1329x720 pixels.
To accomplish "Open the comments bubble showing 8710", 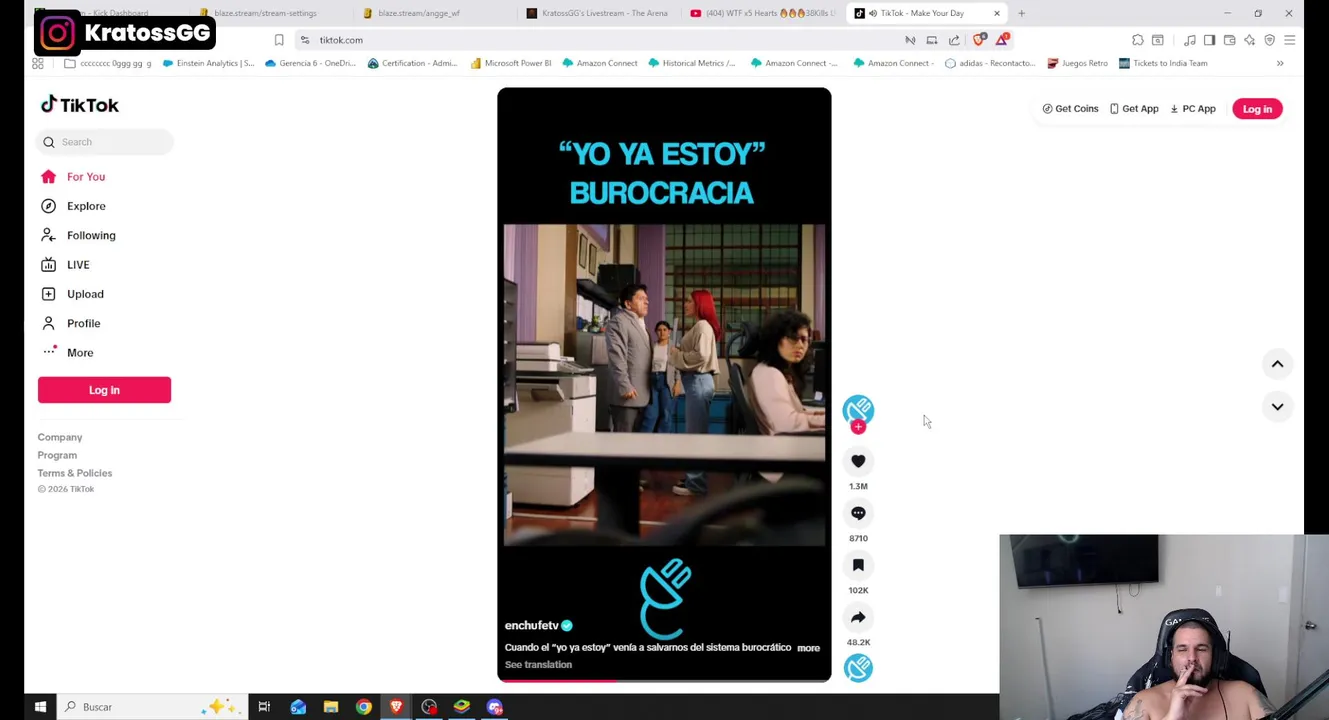I will pos(858,513).
